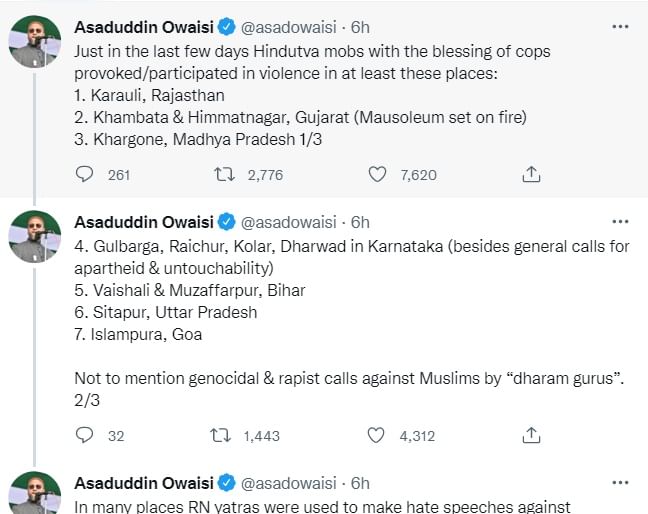The width and height of the screenshot is (648, 514).
Task: Open reply icon on first tweet (261)
Action: click(85, 174)
